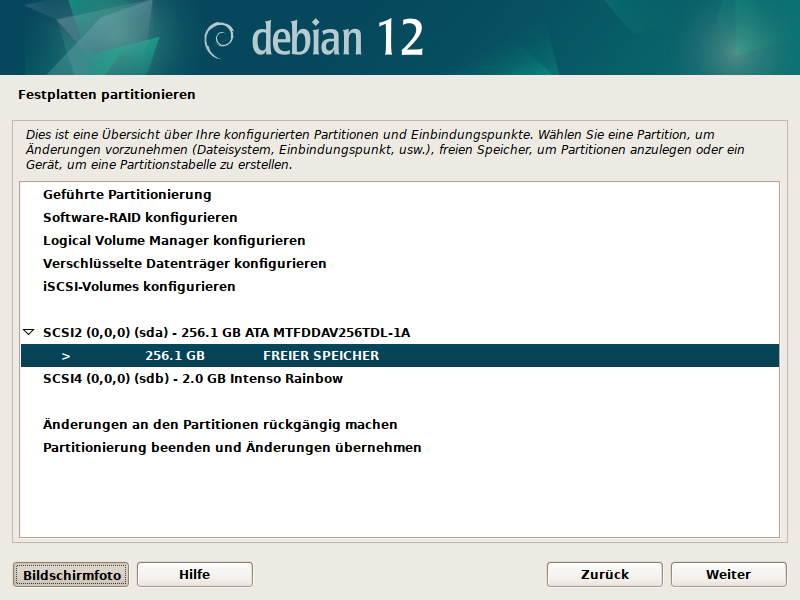Collapse the SCSI2 (sda) disk triangle
800x600 pixels.
(28, 332)
